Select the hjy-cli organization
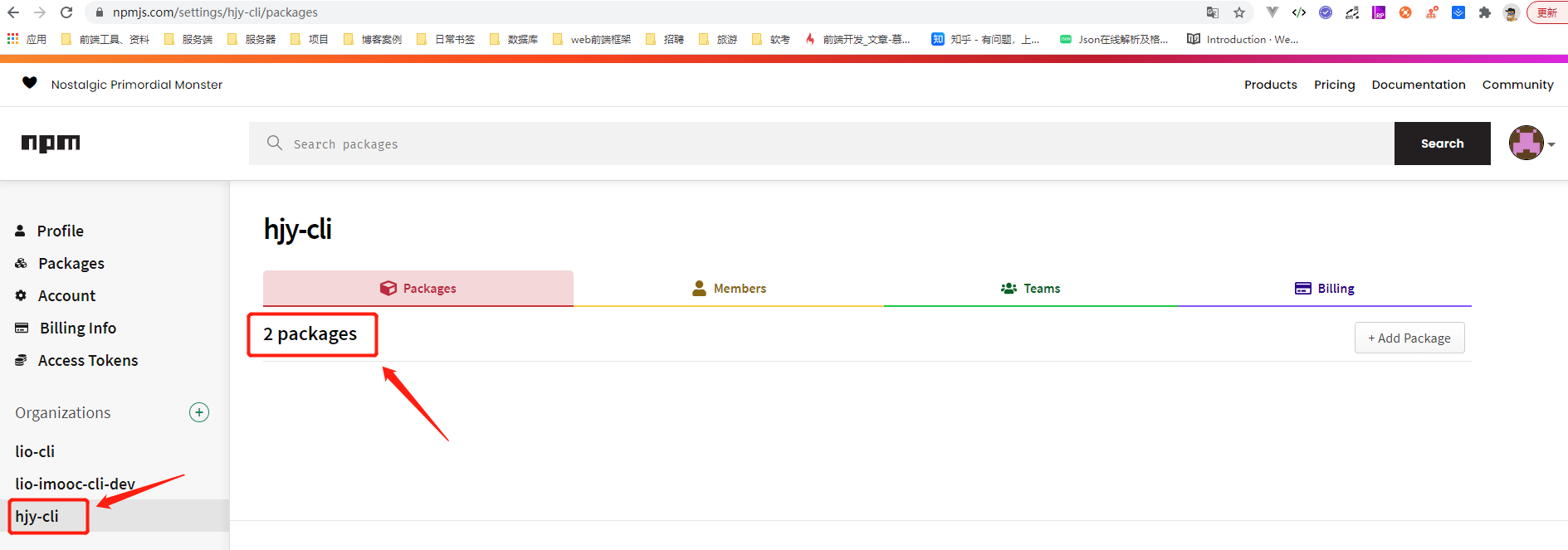 pyautogui.click(x=37, y=516)
